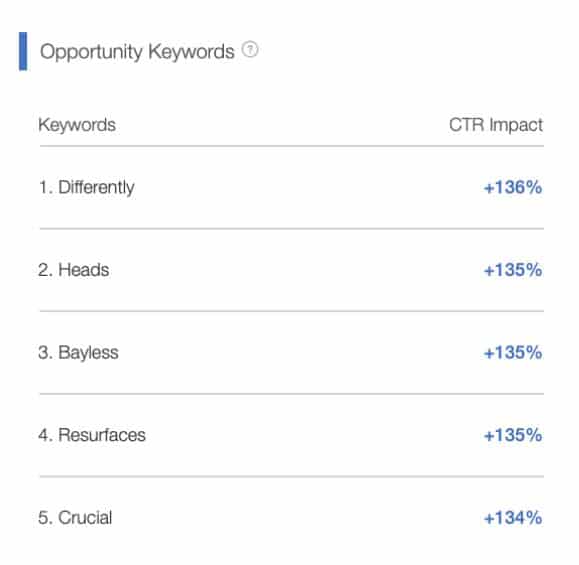579x565 pixels.
Task: Click the +135% value for Resurfaces
Action: [x=513, y=435]
